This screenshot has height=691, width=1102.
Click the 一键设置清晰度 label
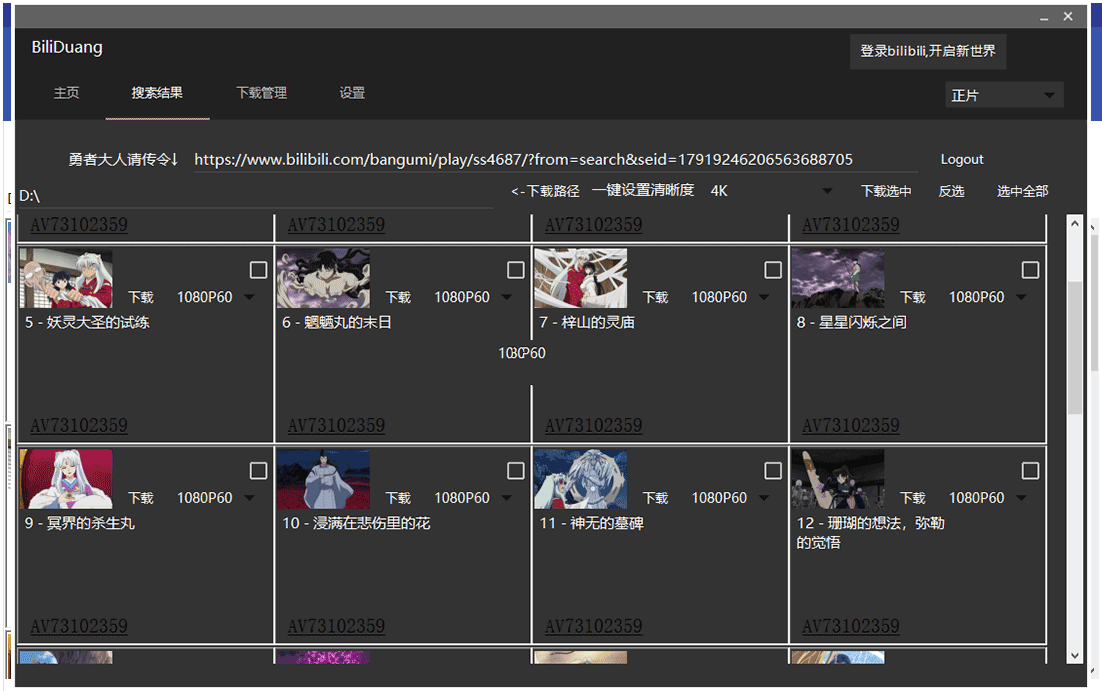pos(643,190)
